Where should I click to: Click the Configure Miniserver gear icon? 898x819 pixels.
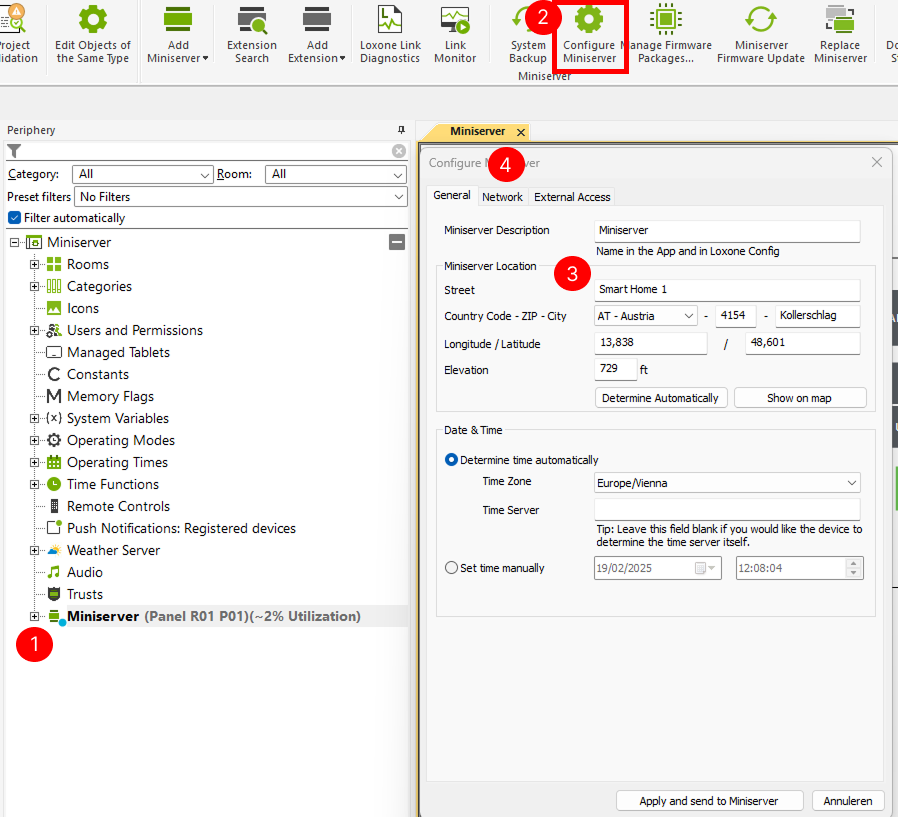[x=589, y=22]
